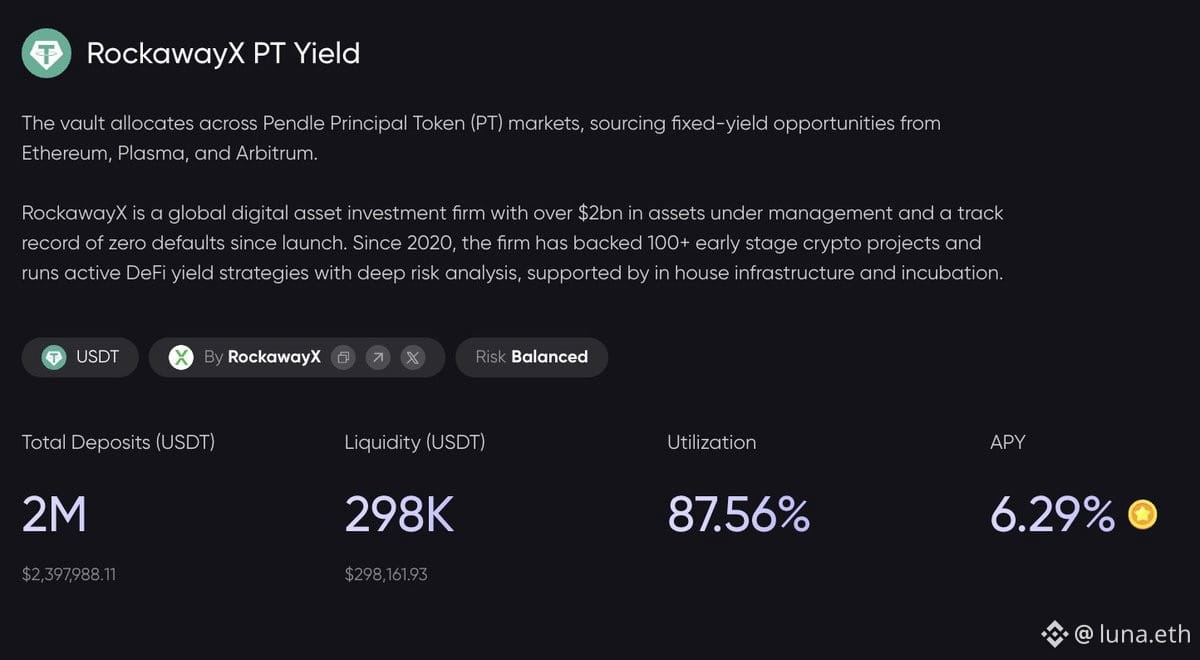Open the RockawayX external link arrow

[x=377, y=357]
